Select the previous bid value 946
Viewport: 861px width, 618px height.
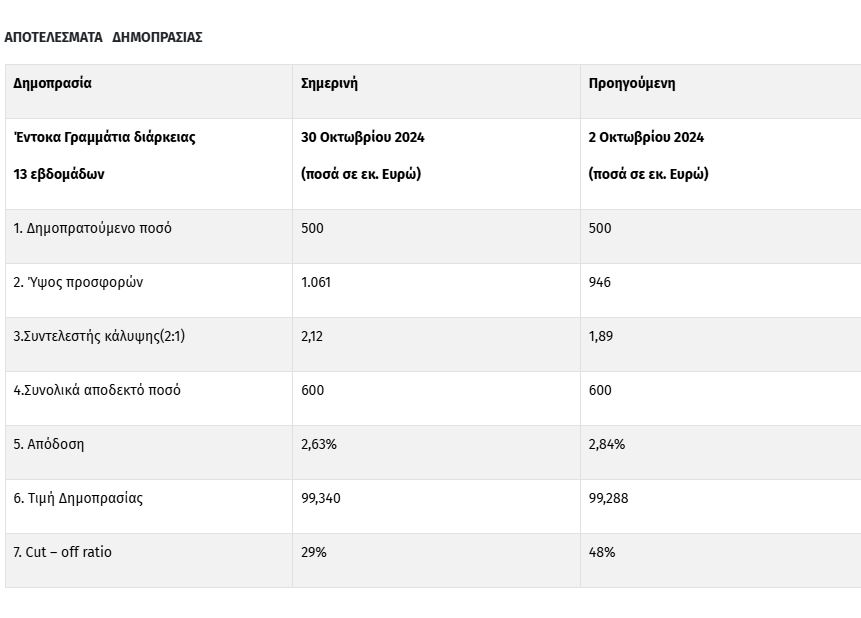[600, 282]
